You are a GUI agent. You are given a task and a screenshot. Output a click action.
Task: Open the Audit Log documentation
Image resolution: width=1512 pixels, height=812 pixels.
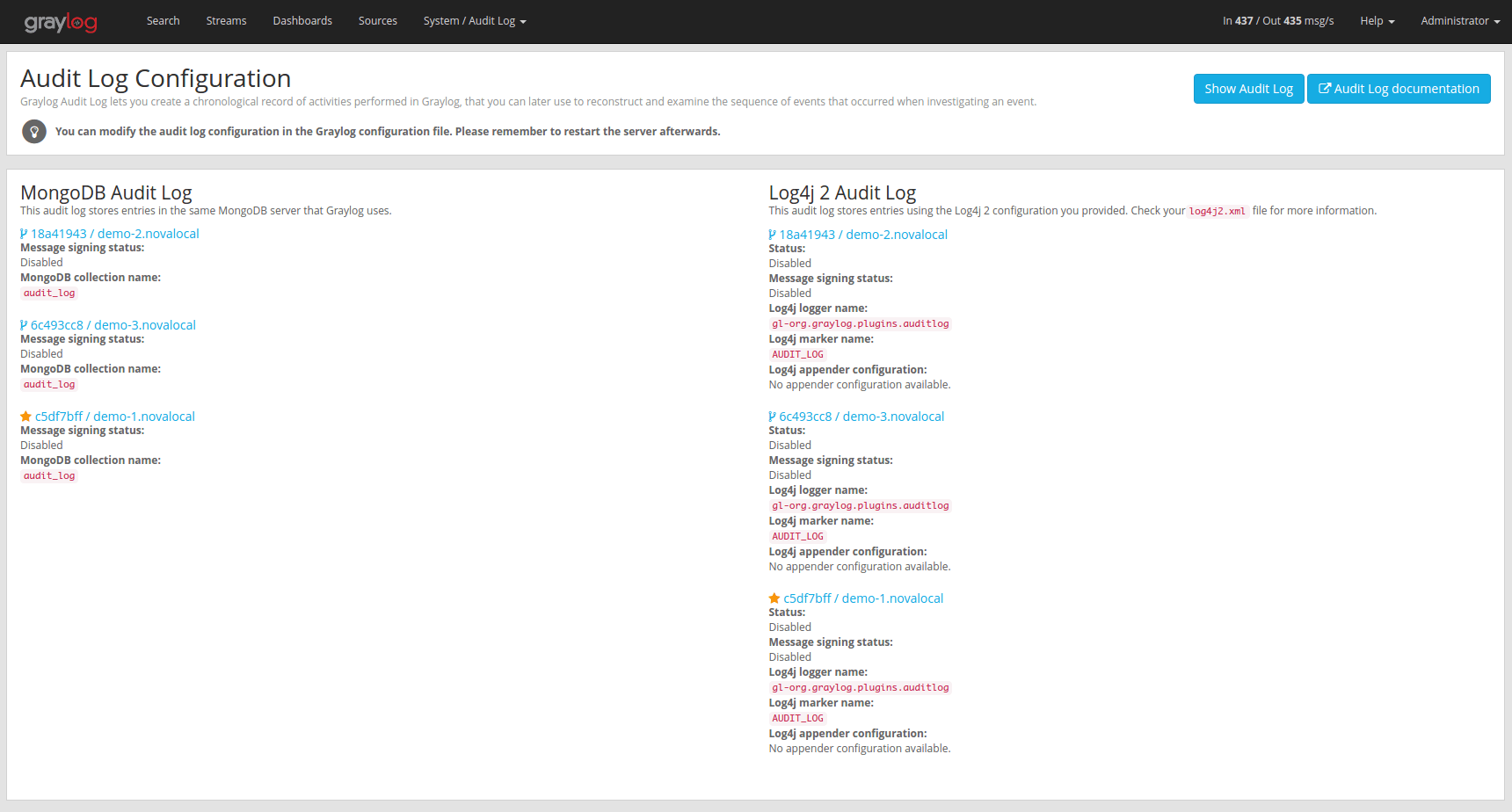pos(1399,88)
